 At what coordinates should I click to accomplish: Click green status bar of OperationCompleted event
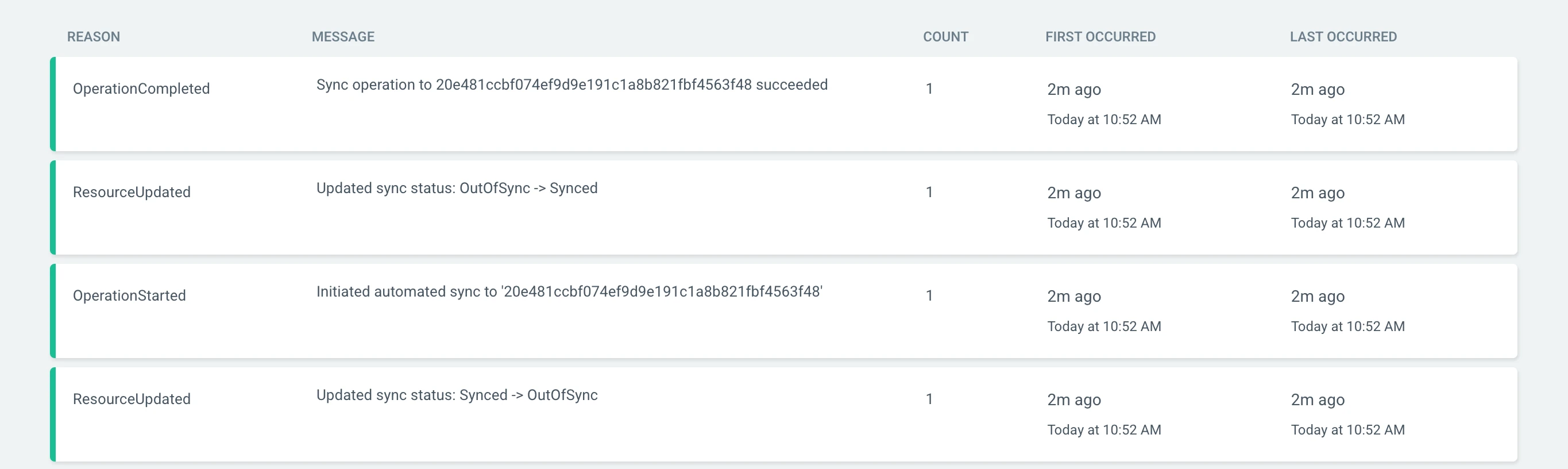53,104
